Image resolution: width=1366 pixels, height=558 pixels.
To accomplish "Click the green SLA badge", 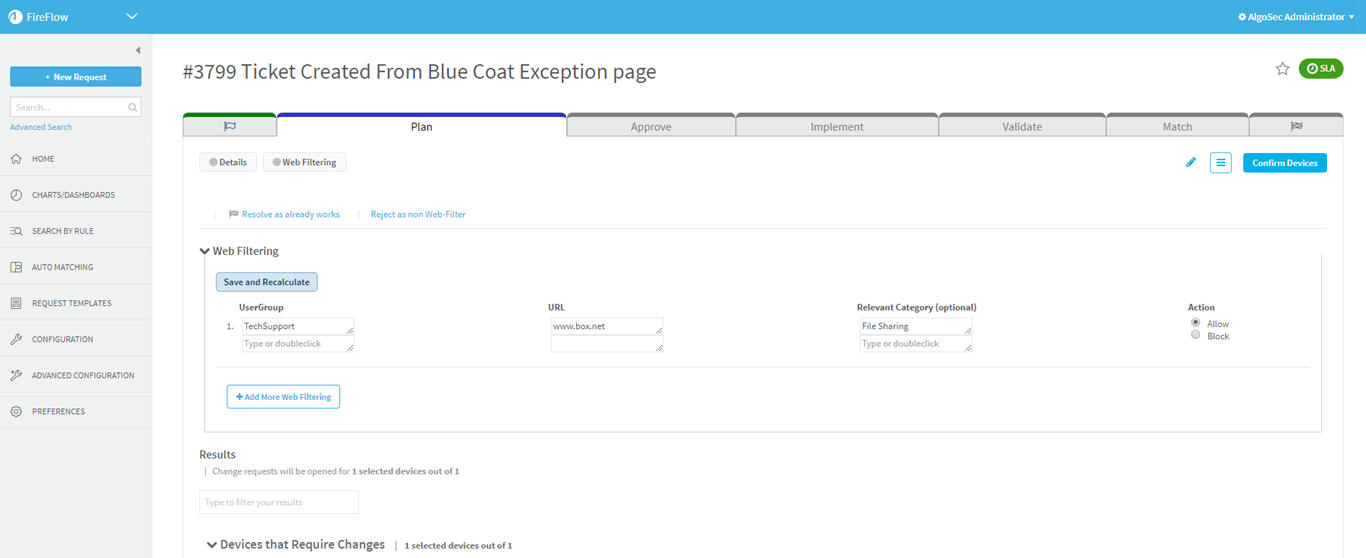I will click(1320, 69).
